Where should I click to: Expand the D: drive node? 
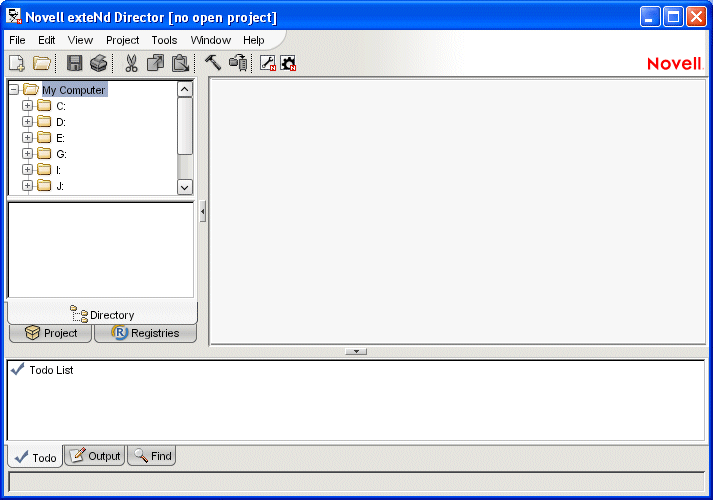(x=27, y=121)
